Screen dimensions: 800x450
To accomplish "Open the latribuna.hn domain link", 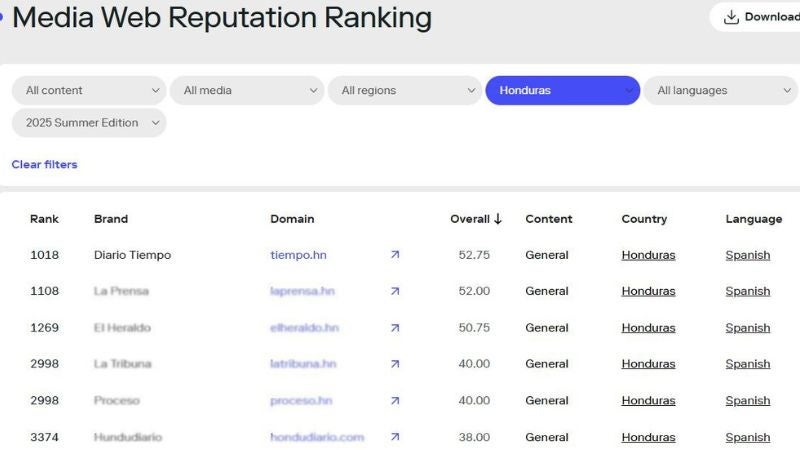I will [x=303, y=364].
